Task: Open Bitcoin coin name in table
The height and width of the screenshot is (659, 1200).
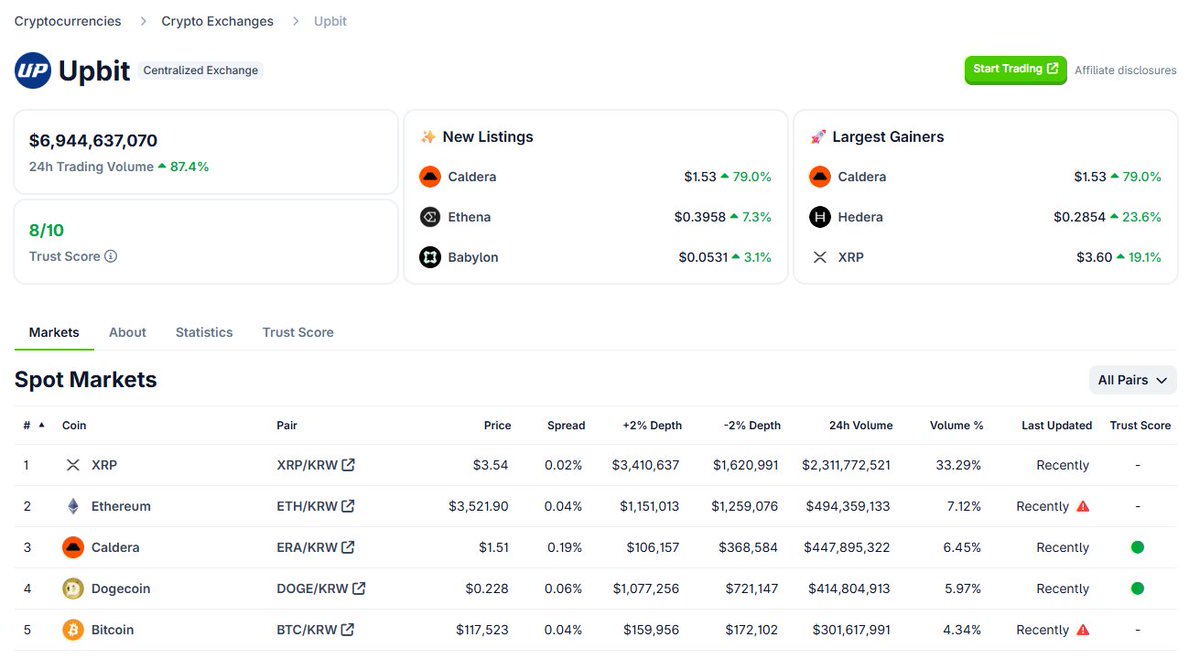Action: click(112, 630)
